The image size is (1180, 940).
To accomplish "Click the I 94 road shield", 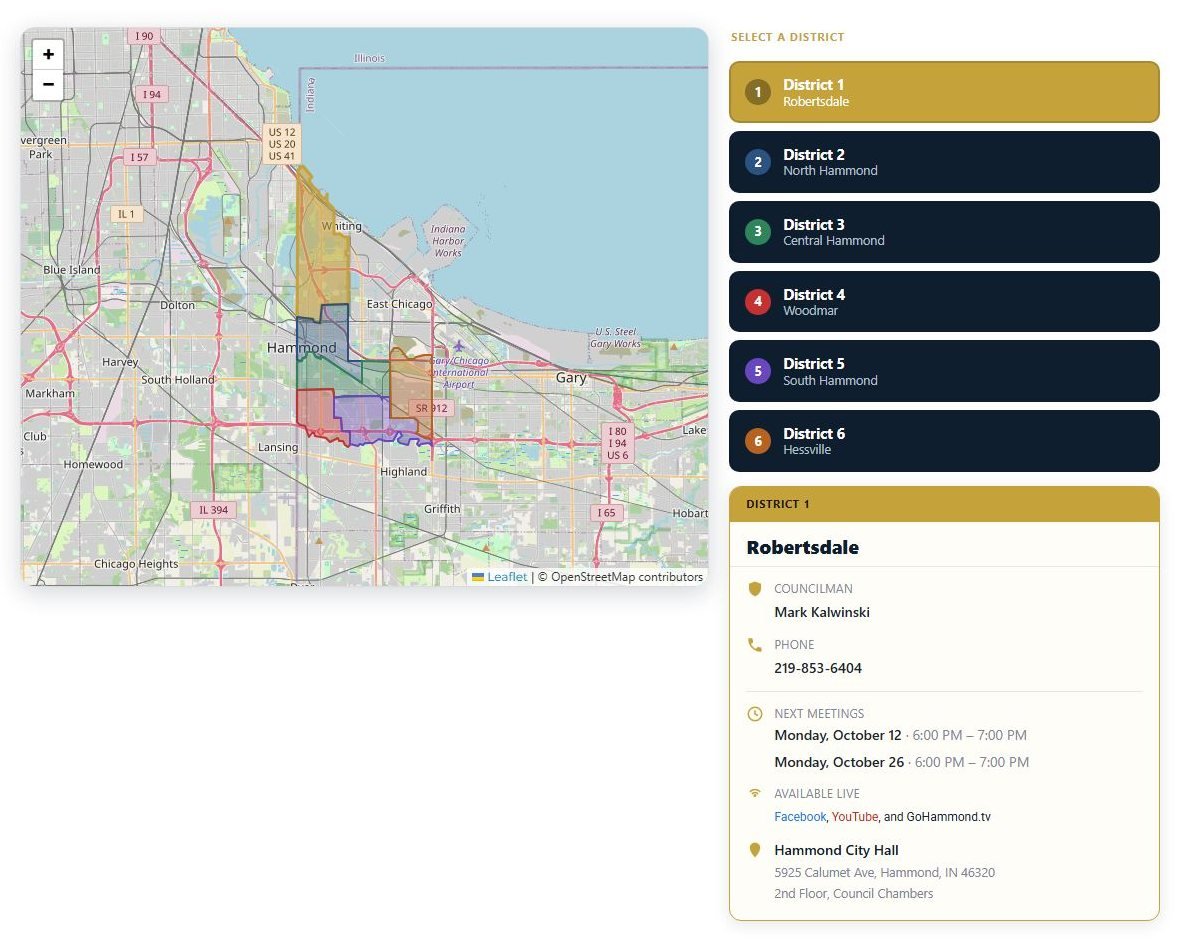I will coord(152,95).
